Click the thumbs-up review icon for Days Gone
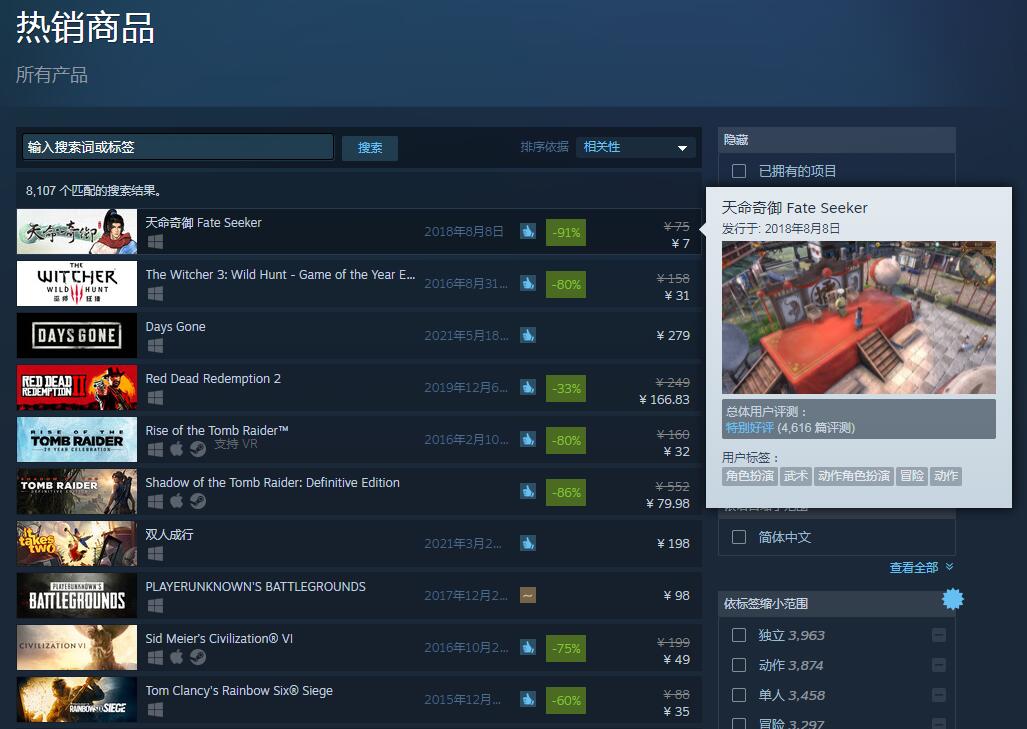This screenshot has height=729, width=1027. click(x=528, y=335)
